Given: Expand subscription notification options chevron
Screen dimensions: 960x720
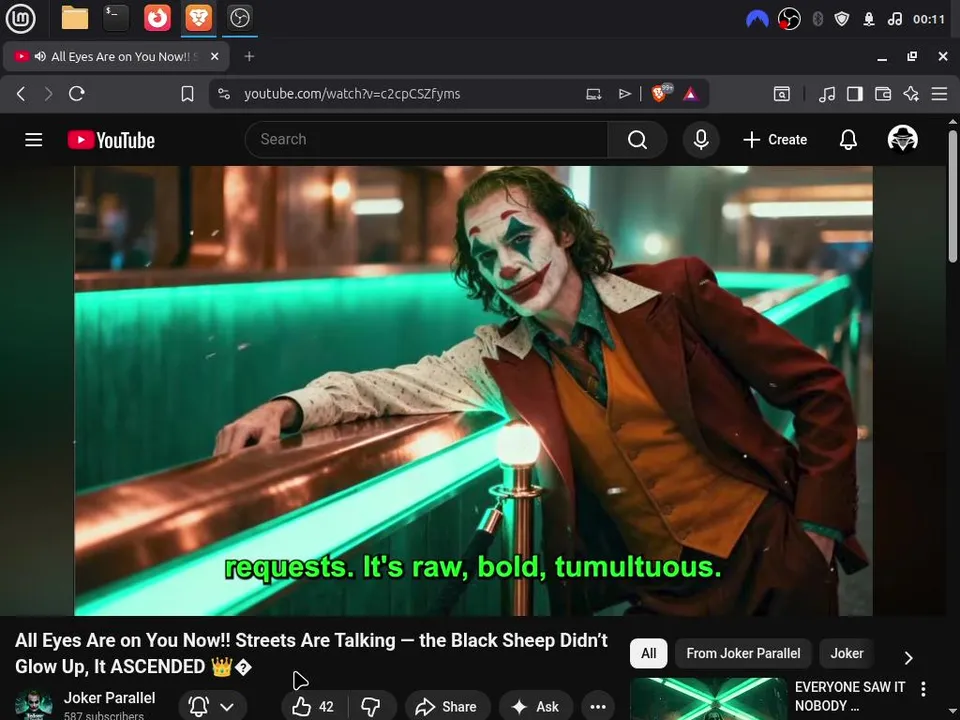Looking at the screenshot, I should tap(227, 707).
